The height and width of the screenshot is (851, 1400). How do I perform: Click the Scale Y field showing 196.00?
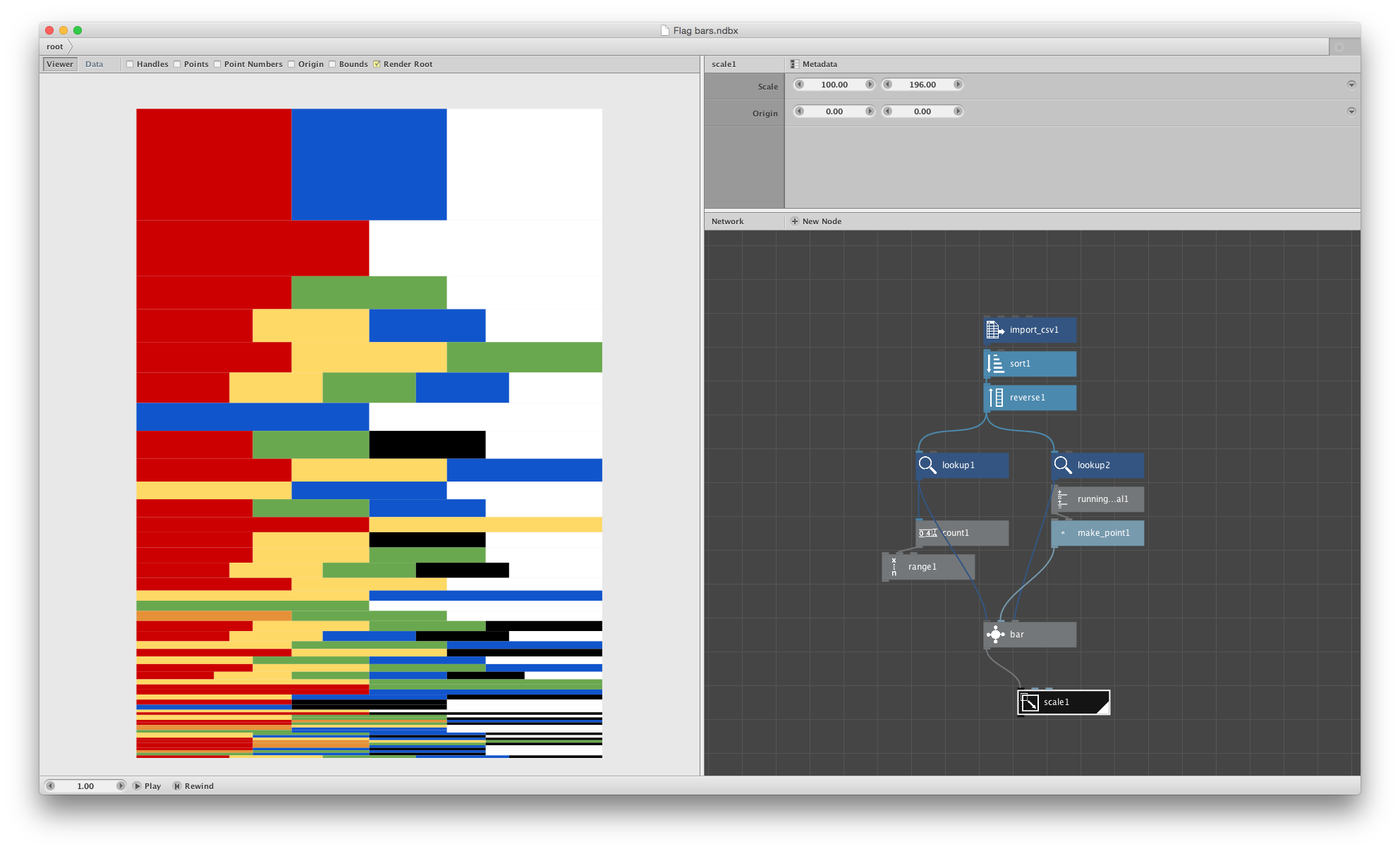click(x=923, y=85)
